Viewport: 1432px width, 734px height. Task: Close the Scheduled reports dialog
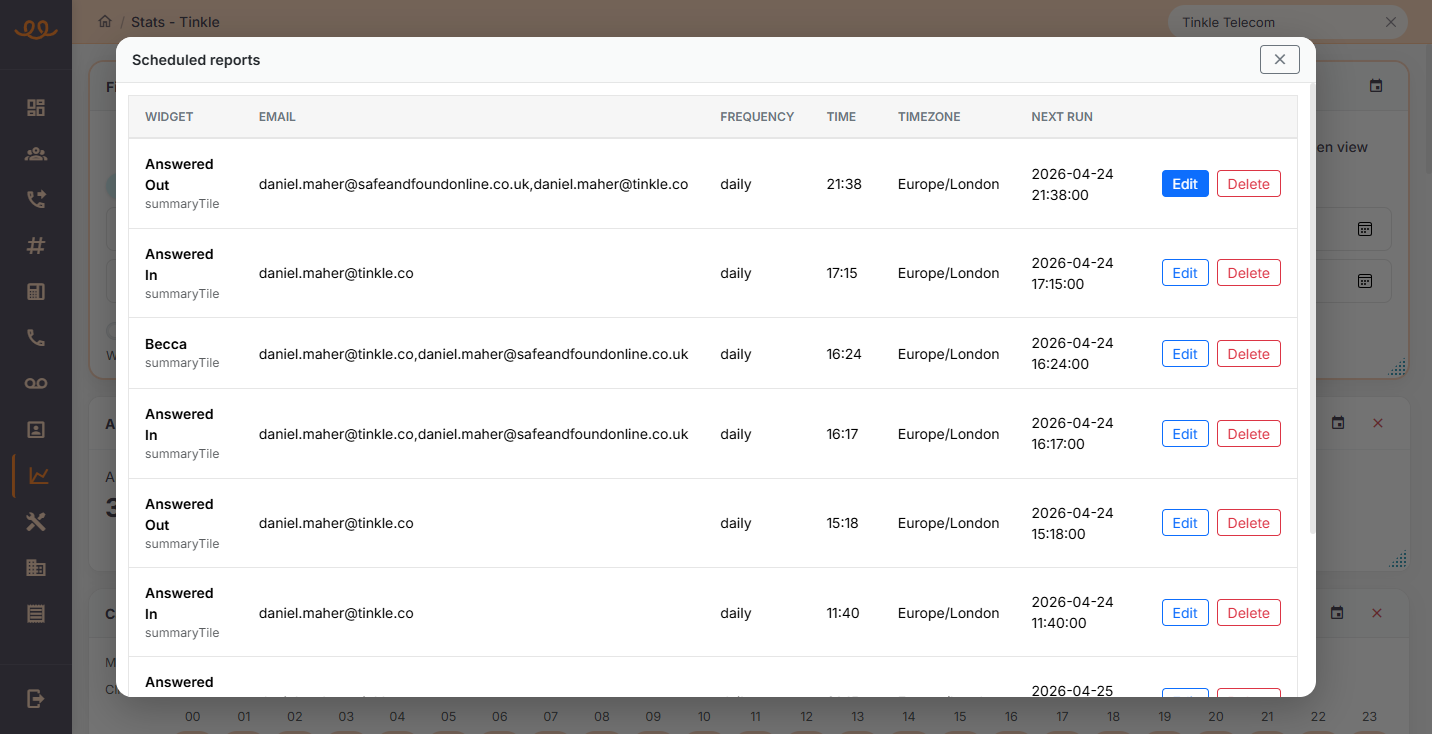(1279, 60)
